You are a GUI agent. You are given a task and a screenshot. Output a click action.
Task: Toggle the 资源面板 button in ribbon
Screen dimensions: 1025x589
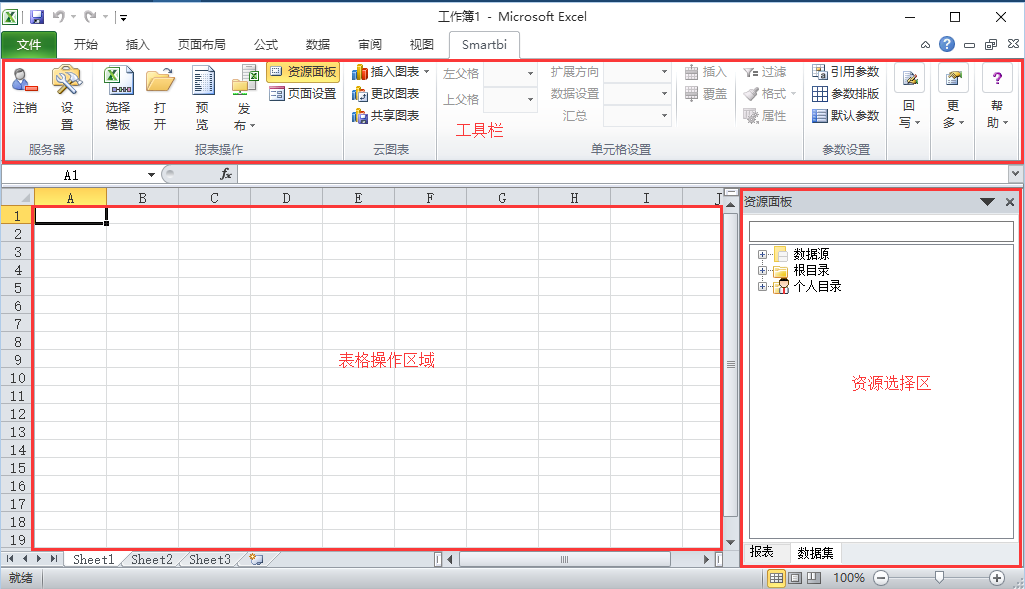303,71
